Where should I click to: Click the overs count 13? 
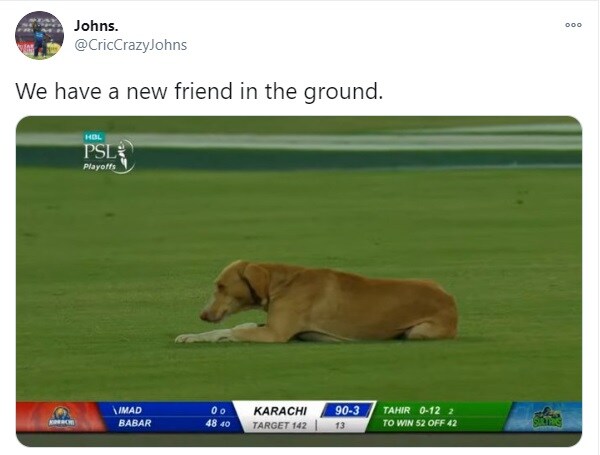point(340,426)
